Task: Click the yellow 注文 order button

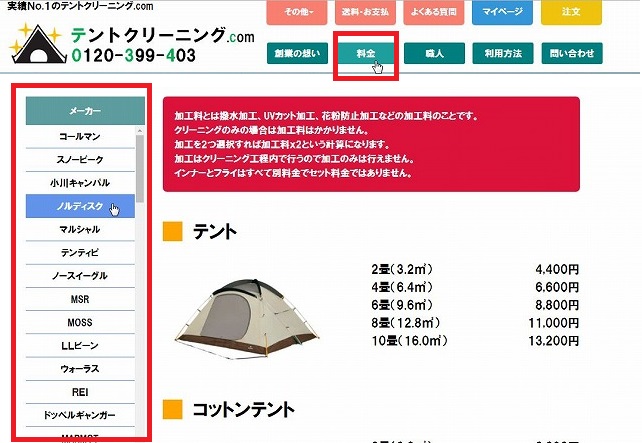Action: click(571, 12)
